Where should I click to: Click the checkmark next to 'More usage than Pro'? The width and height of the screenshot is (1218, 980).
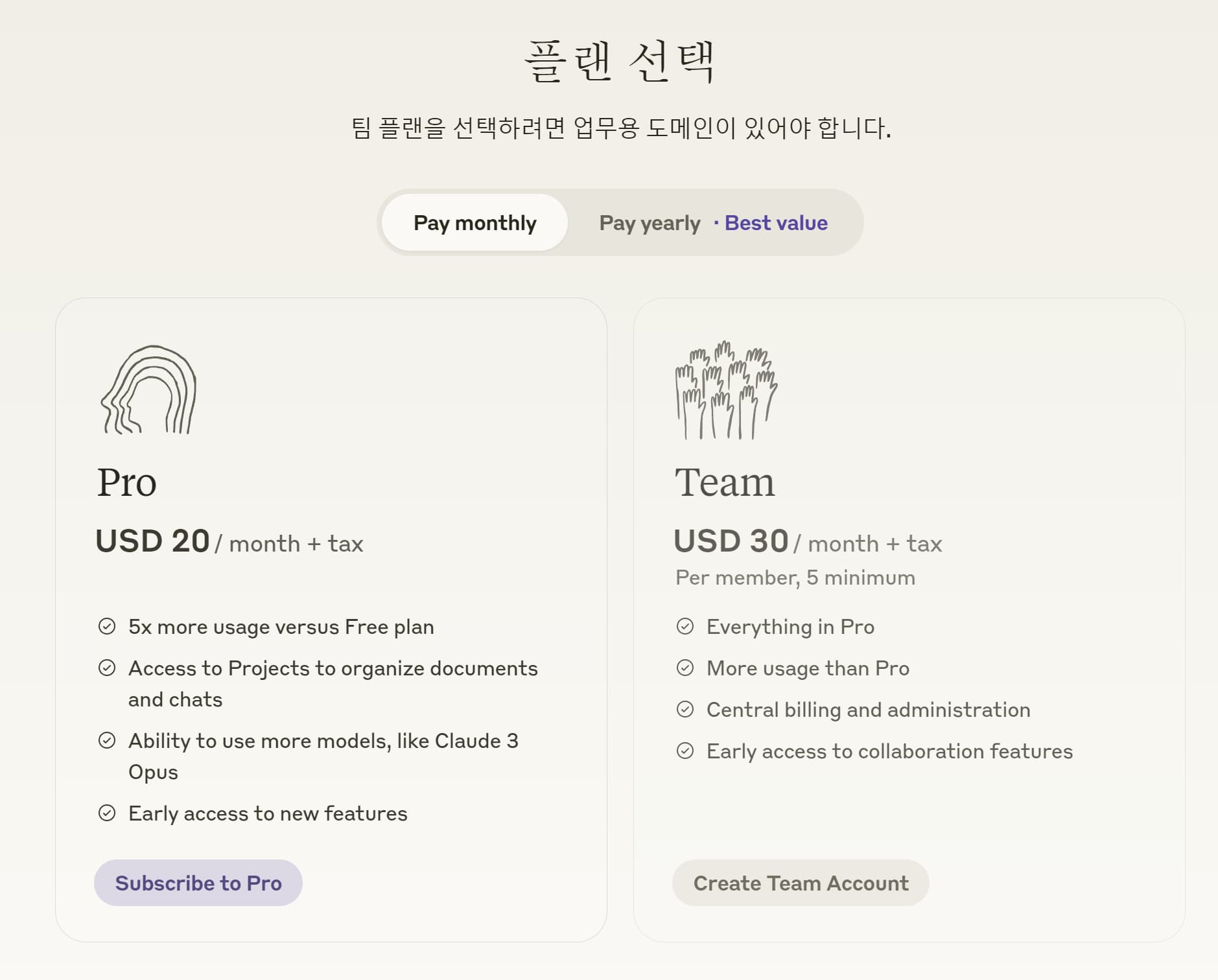pyautogui.click(x=686, y=668)
